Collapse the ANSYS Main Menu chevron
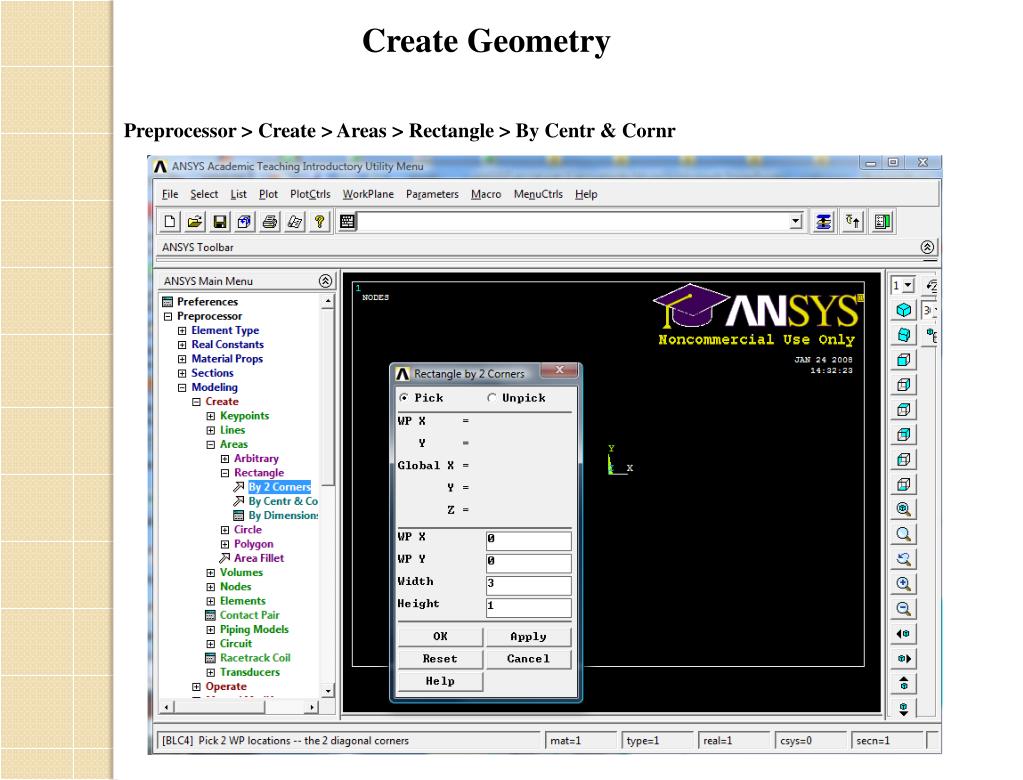The image size is (1023, 780). tap(325, 281)
